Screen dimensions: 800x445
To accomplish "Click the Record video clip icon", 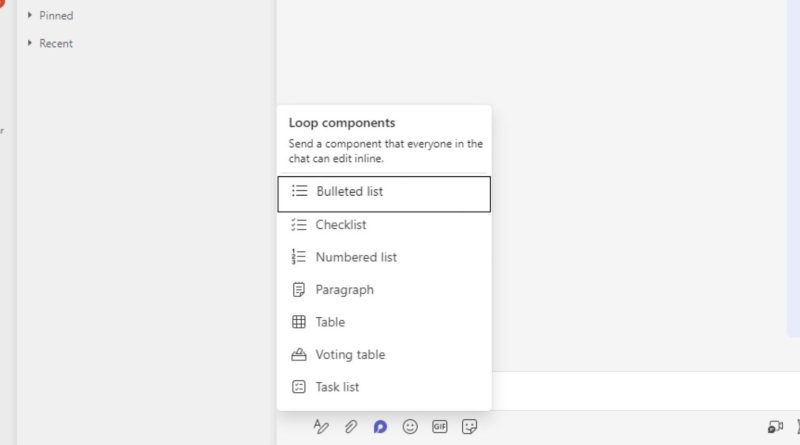I will pyautogui.click(x=775, y=427).
